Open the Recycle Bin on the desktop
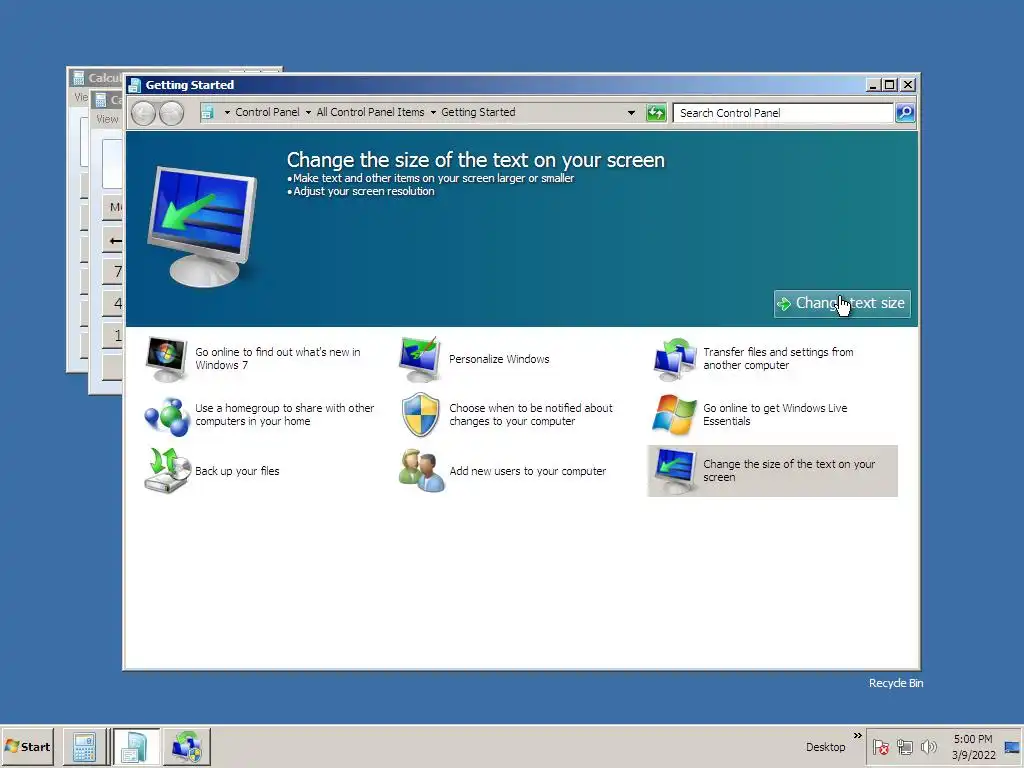Screen dimensions: 1024x768 pos(895,683)
